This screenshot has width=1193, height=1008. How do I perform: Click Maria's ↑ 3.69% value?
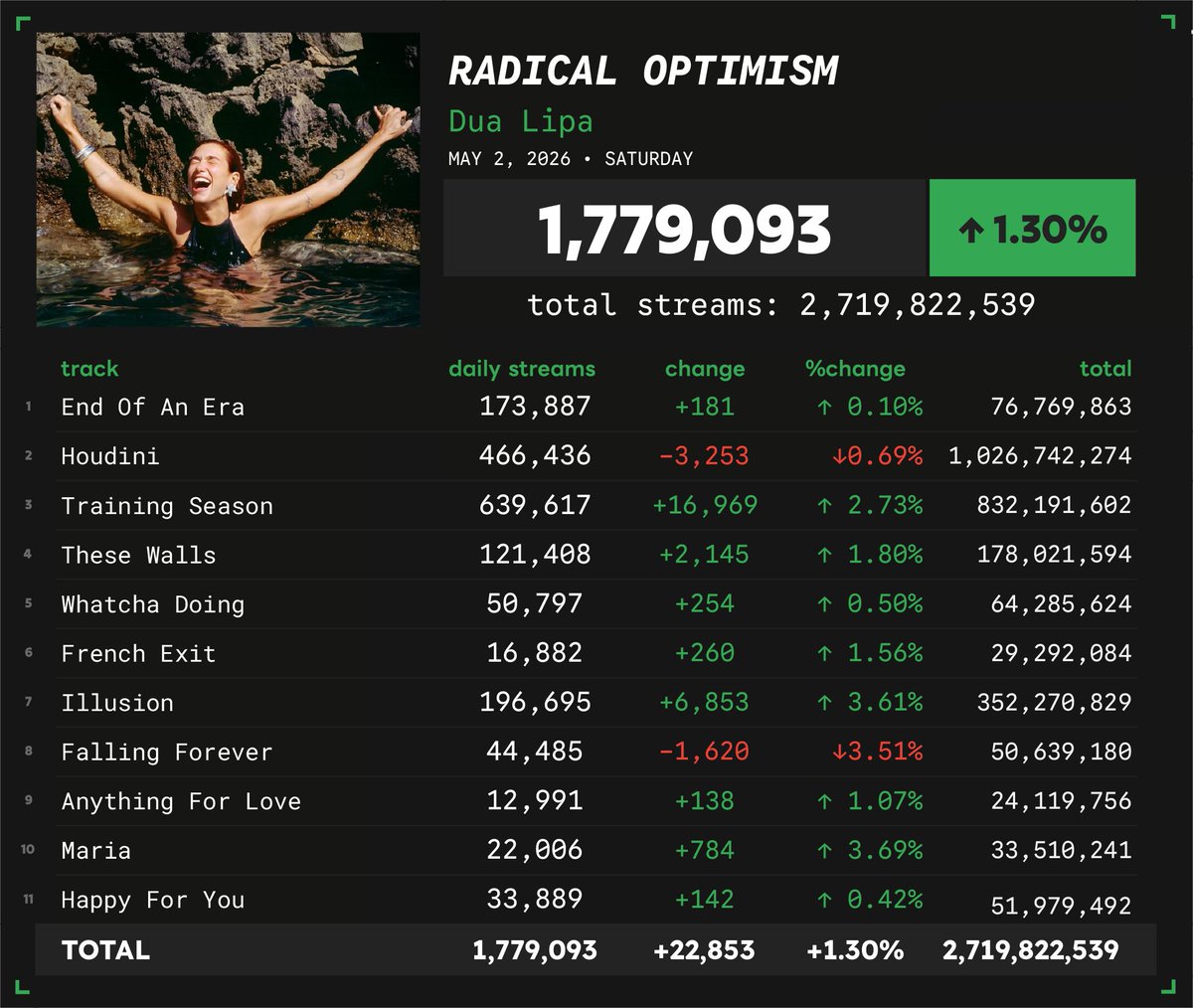point(870,851)
